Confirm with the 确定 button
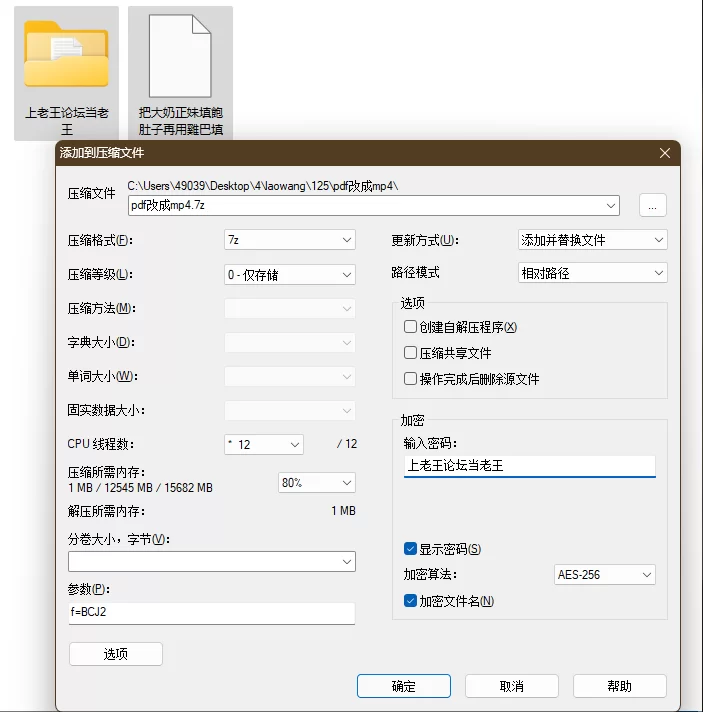This screenshot has width=703, height=712. click(404, 686)
